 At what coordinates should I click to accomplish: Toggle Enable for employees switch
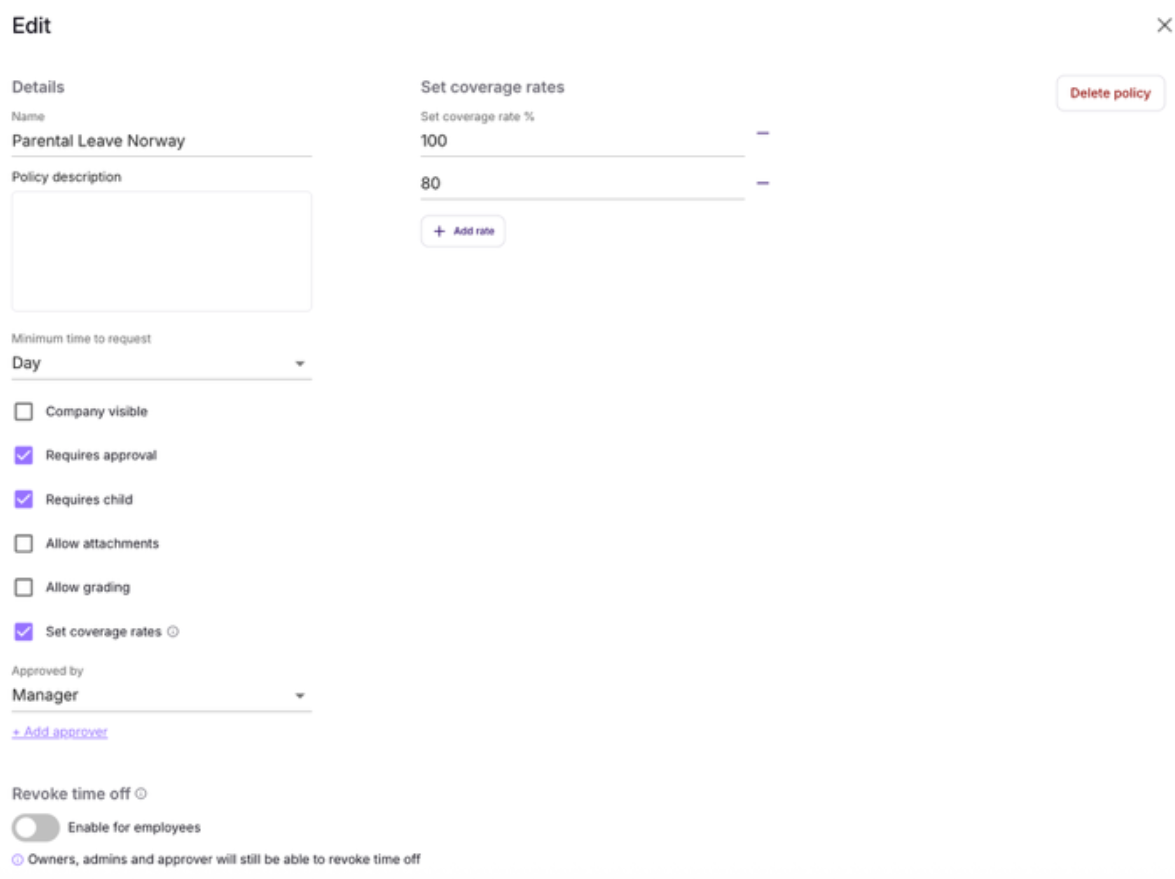35,827
